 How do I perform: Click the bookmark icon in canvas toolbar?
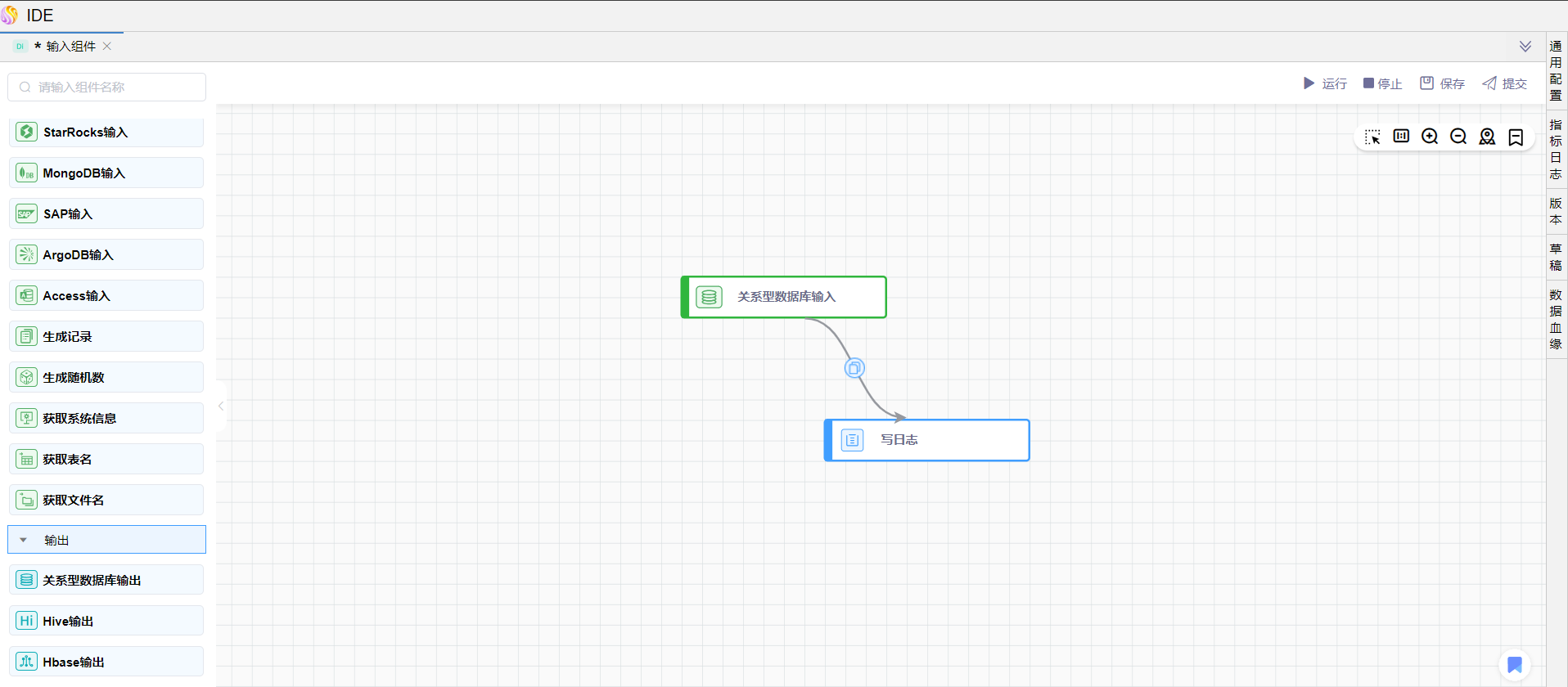(x=1516, y=137)
